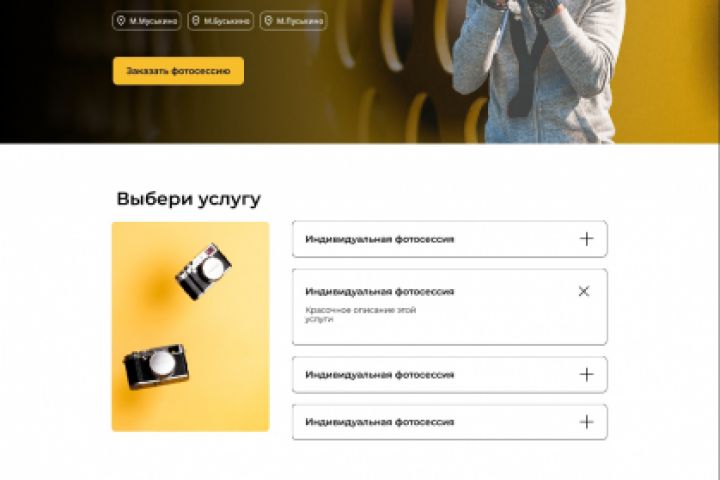Click the lower black camera in the yellow image
The image size is (720, 480).
coord(156,367)
